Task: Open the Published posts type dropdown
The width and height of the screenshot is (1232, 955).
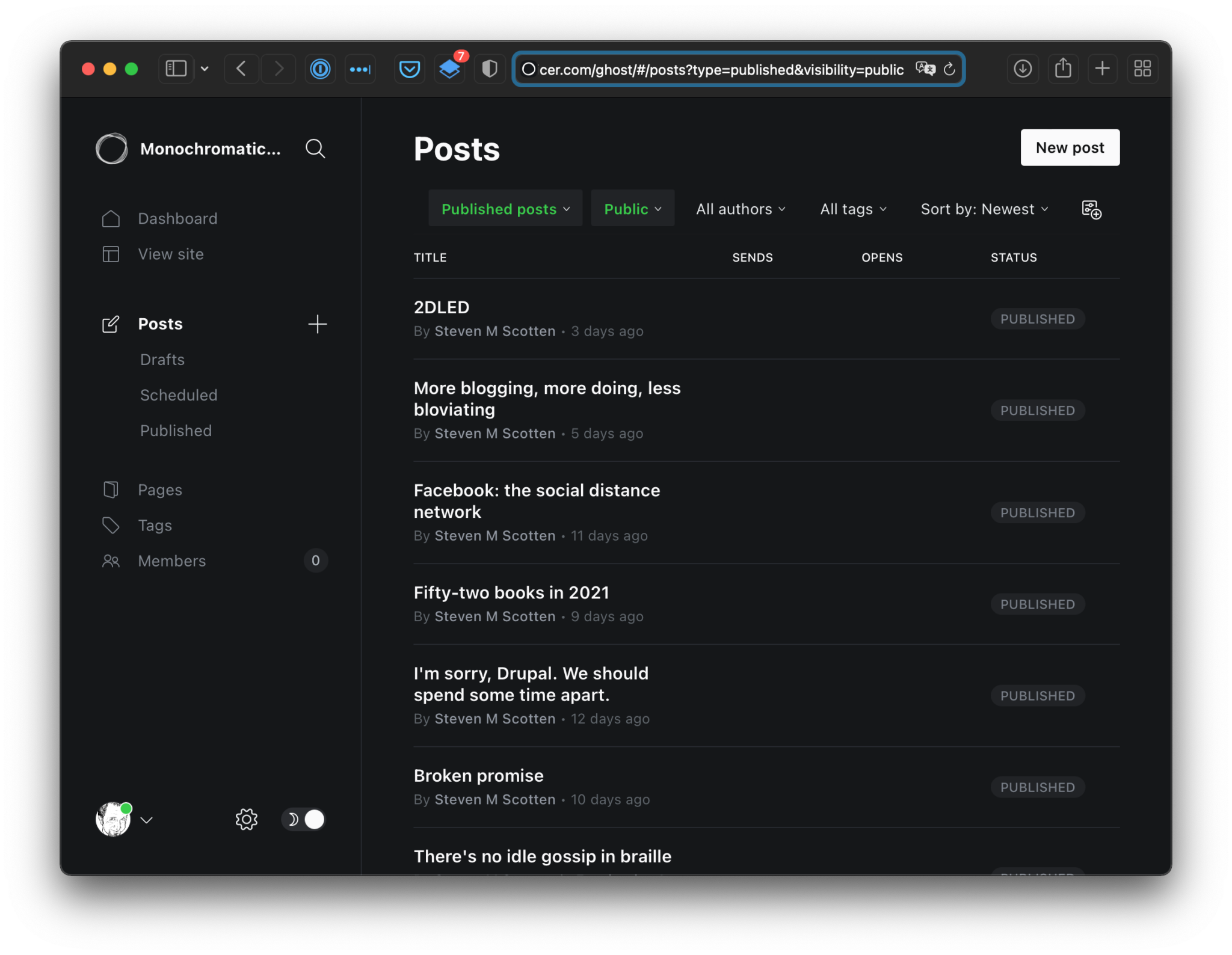Action: pyautogui.click(x=505, y=209)
